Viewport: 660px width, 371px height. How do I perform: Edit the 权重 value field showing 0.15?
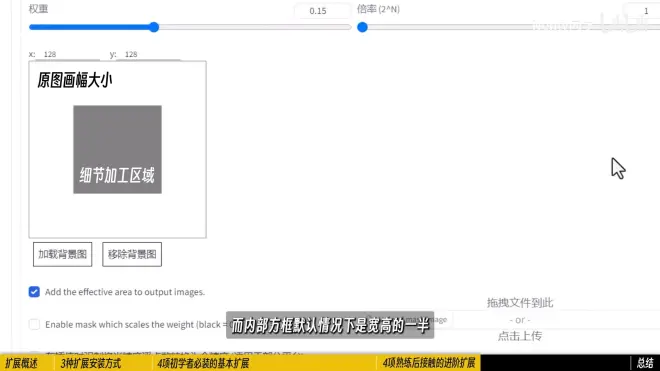322,11
